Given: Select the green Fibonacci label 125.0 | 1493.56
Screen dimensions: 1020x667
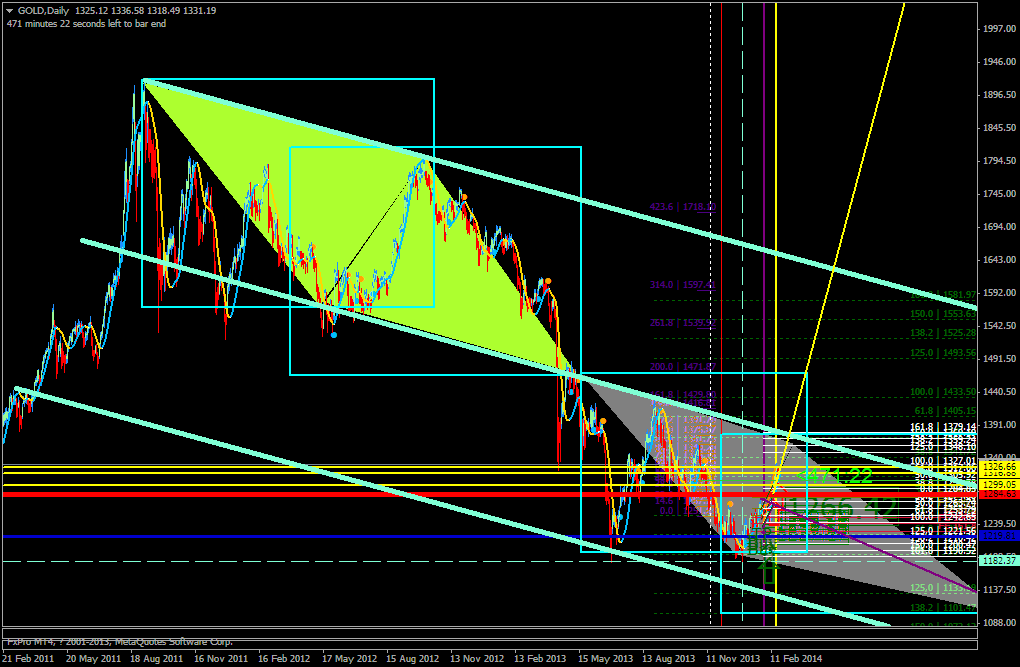Looking at the screenshot, I should [943, 353].
